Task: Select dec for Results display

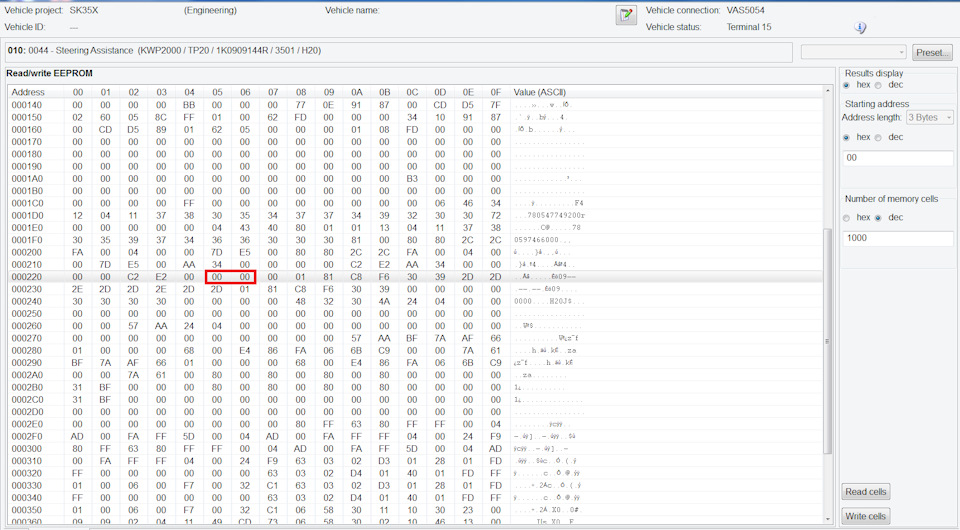Action: click(x=879, y=85)
